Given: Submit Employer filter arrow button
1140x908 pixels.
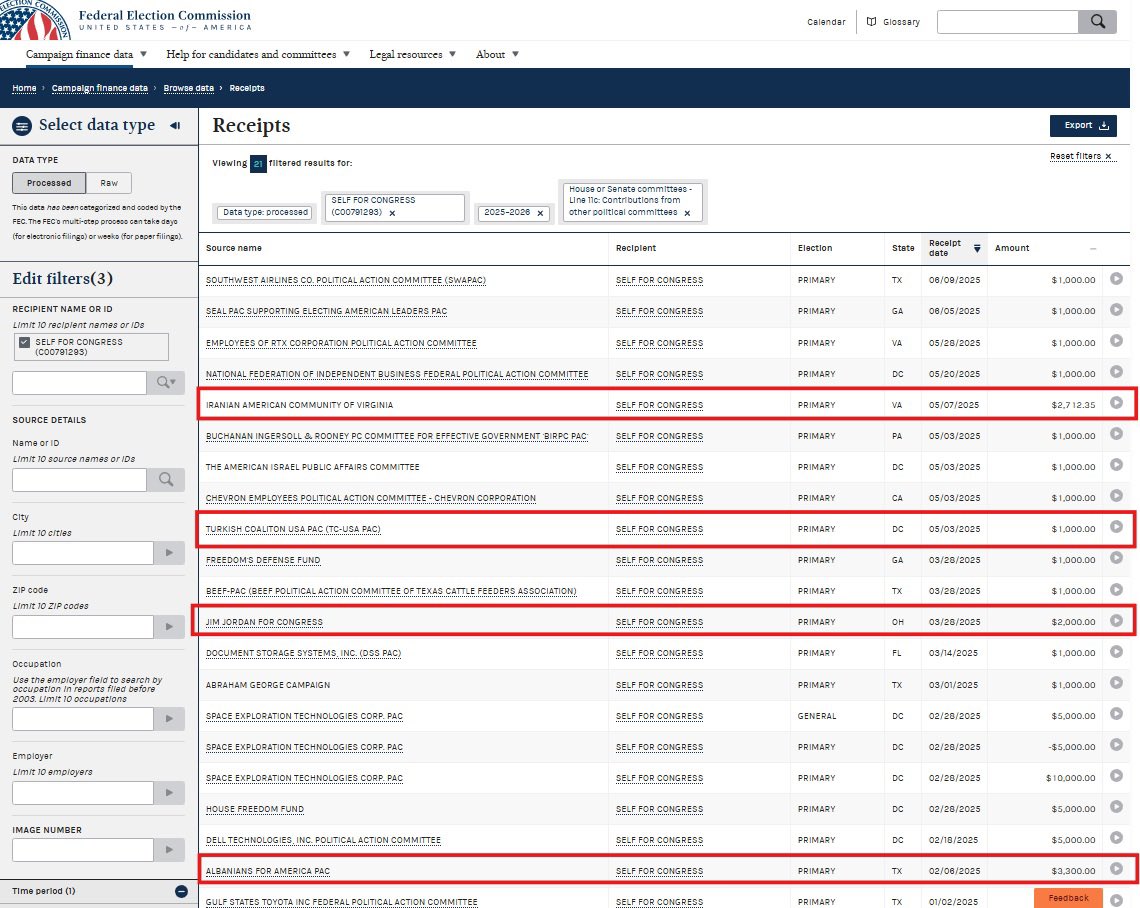Looking at the screenshot, I should [x=169, y=792].
